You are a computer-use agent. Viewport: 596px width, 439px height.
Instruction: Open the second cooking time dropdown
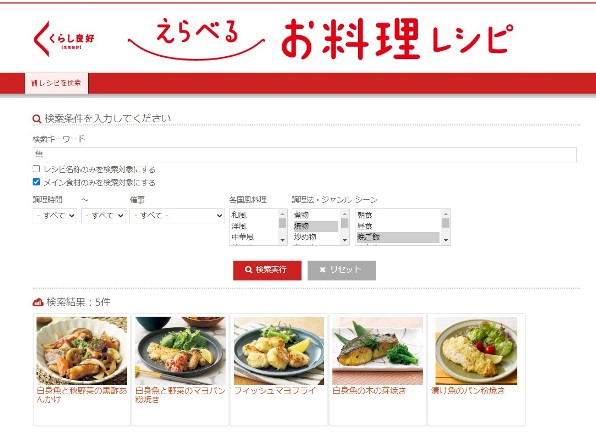click(103, 216)
